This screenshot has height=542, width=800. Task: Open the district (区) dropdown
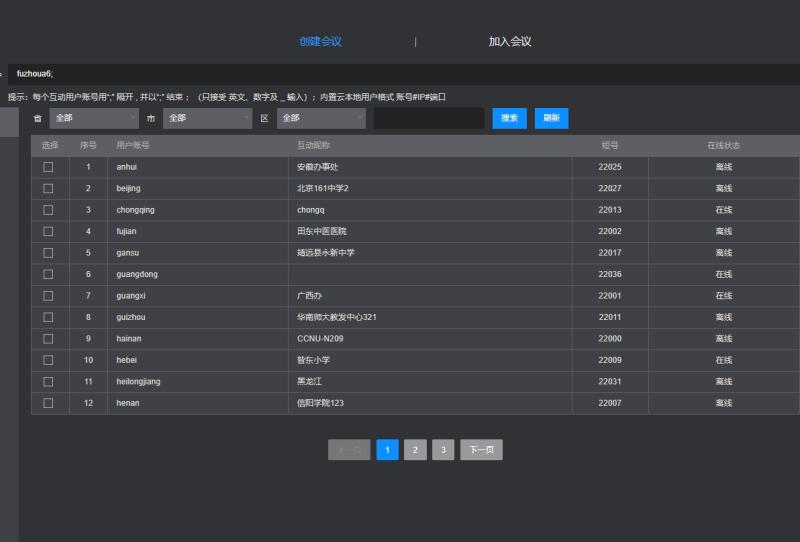(321, 118)
